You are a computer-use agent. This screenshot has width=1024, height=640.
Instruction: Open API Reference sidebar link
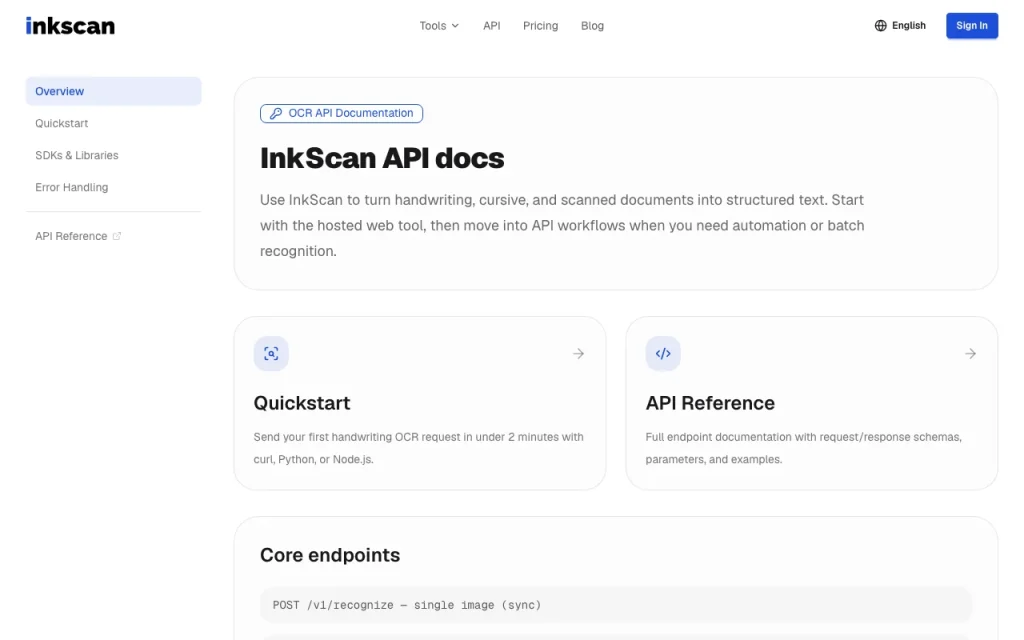click(114, 236)
